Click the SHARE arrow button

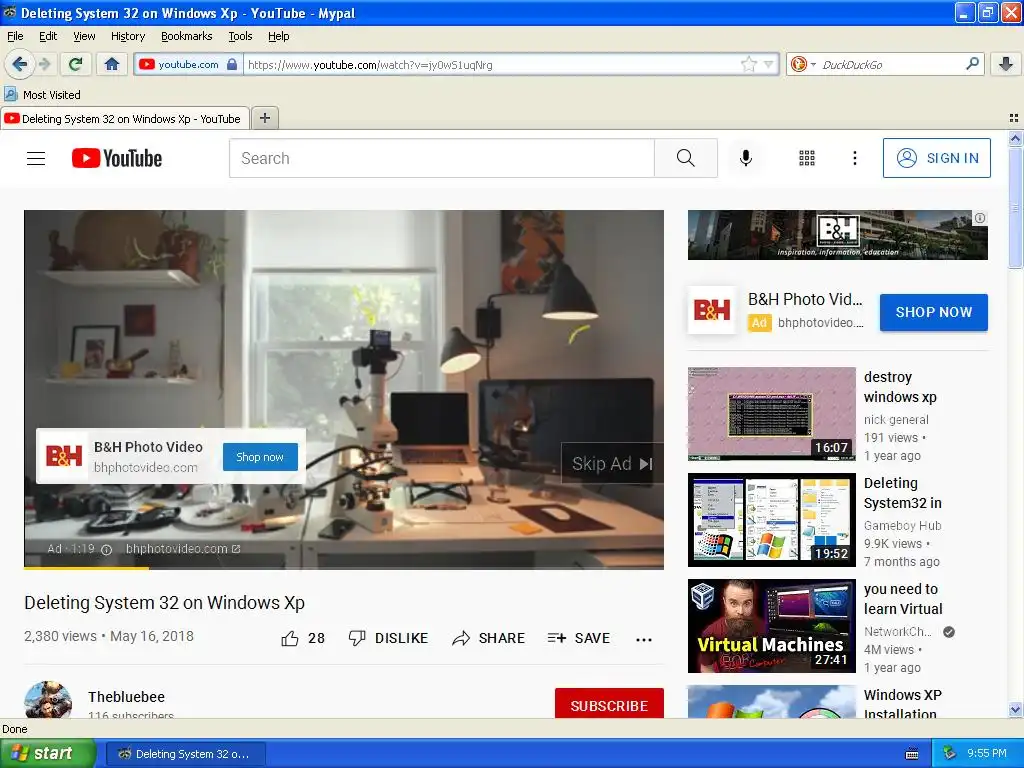(x=488, y=638)
